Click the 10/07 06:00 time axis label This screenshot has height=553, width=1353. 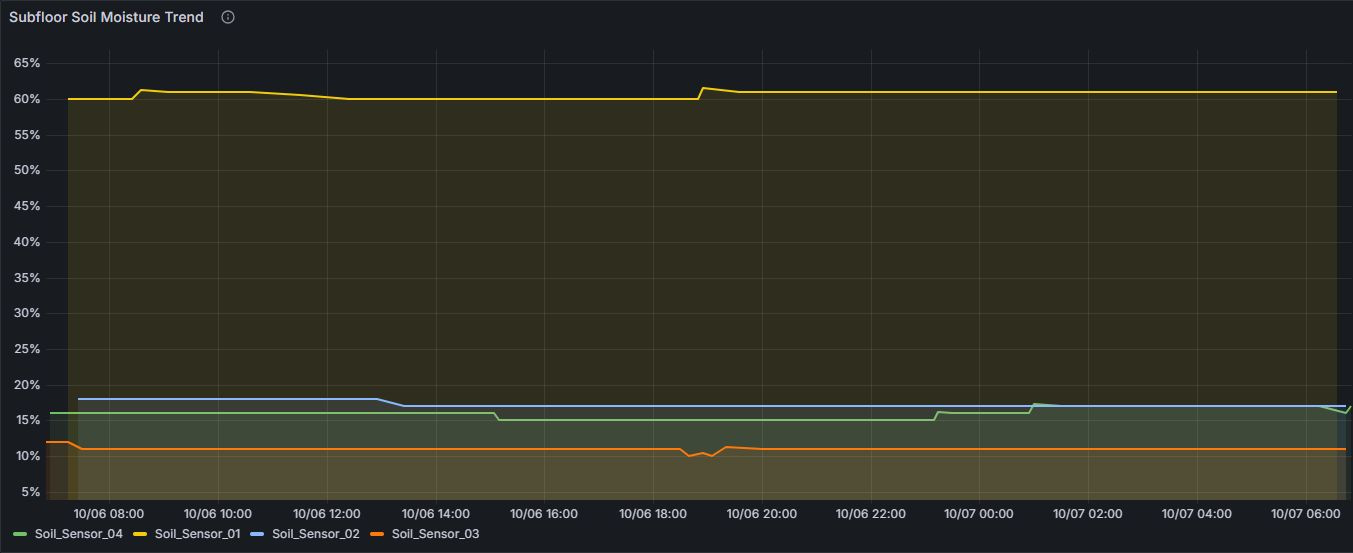coord(1305,514)
